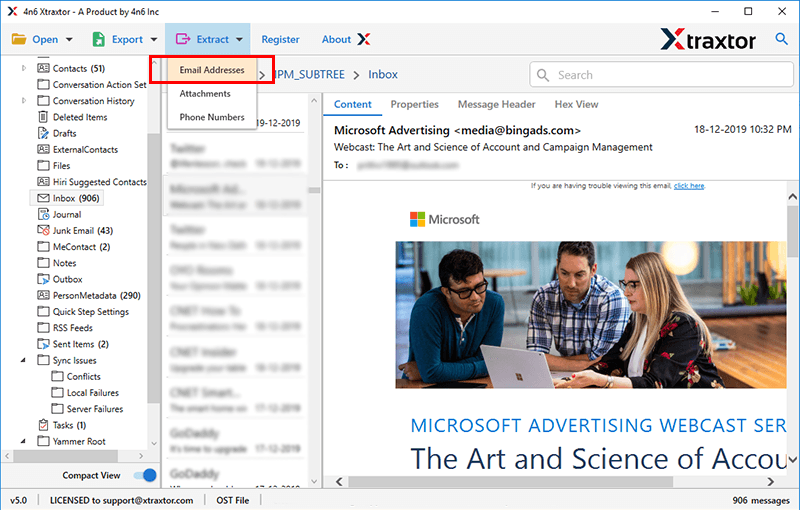
Task: Choose Phone Numbers from Extract menu
Action: (x=212, y=117)
